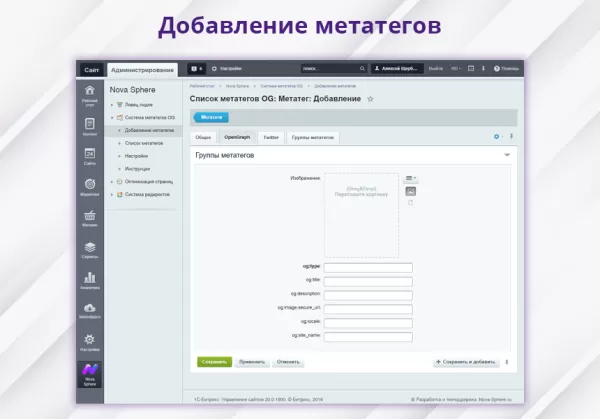Open header Настройки link

(x=227, y=69)
